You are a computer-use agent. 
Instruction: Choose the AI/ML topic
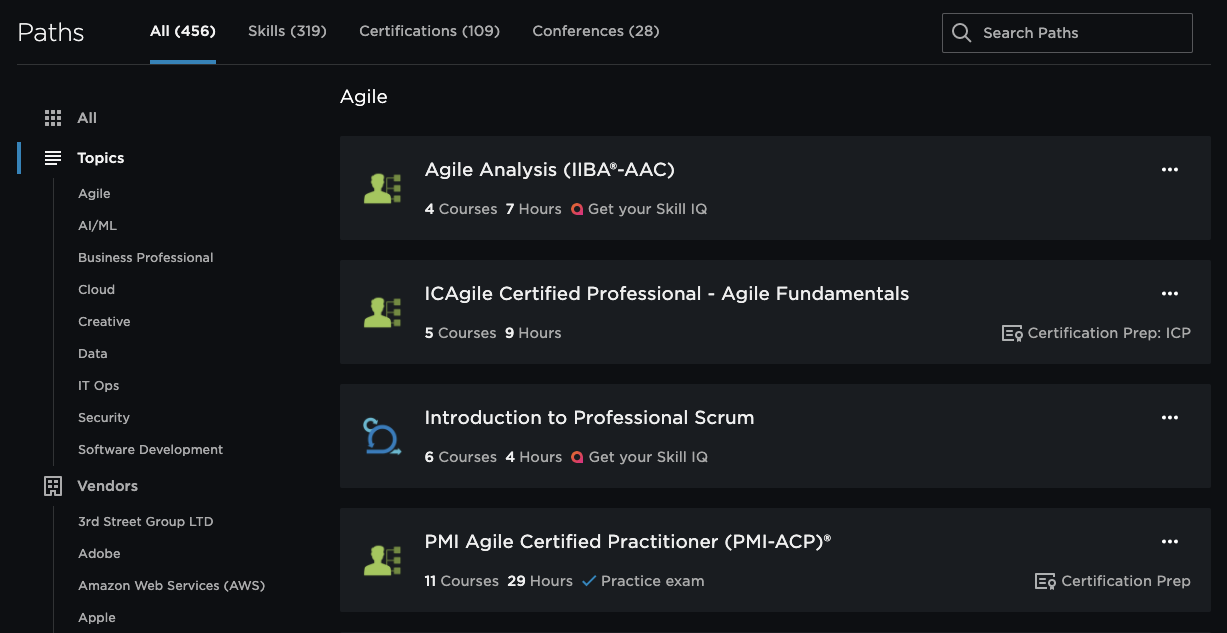pos(97,226)
